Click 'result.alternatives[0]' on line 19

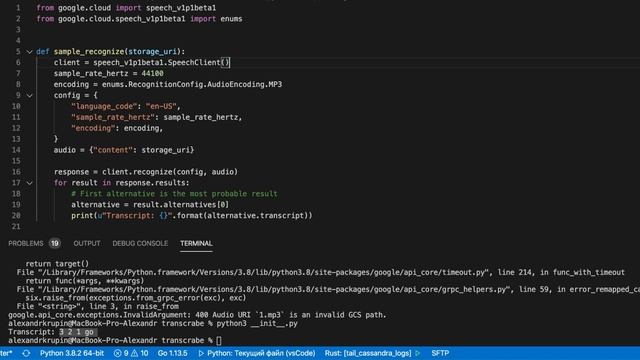pyautogui.click(x=181, y=205)
